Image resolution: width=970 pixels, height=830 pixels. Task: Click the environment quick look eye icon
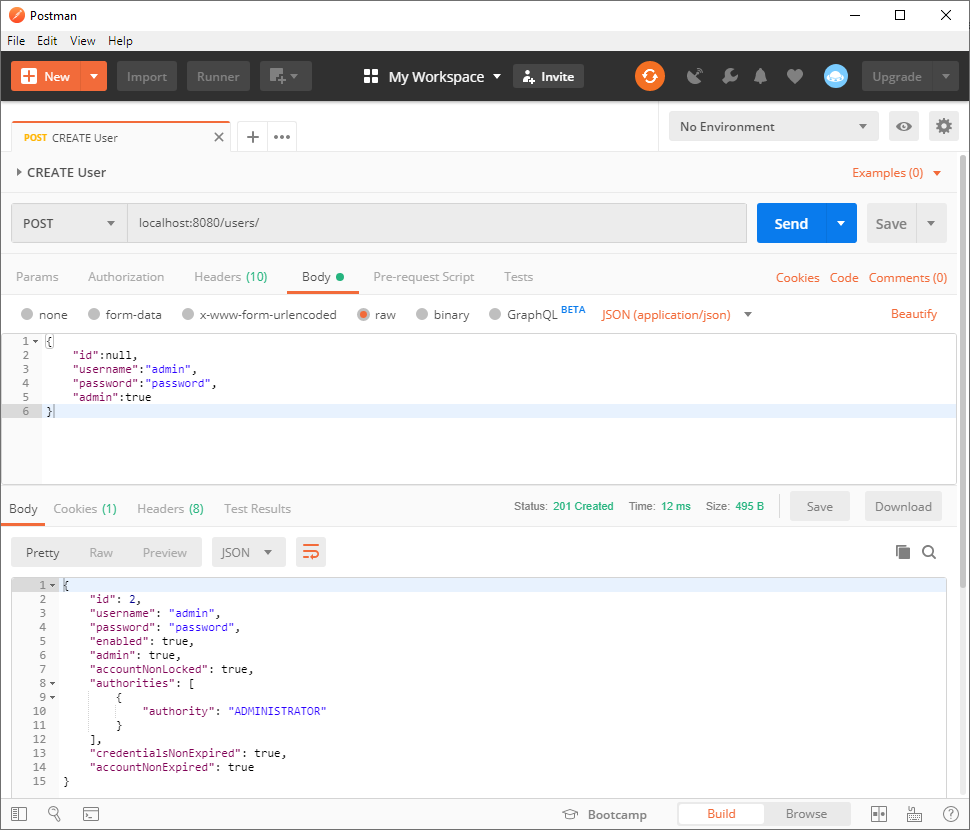904,127
